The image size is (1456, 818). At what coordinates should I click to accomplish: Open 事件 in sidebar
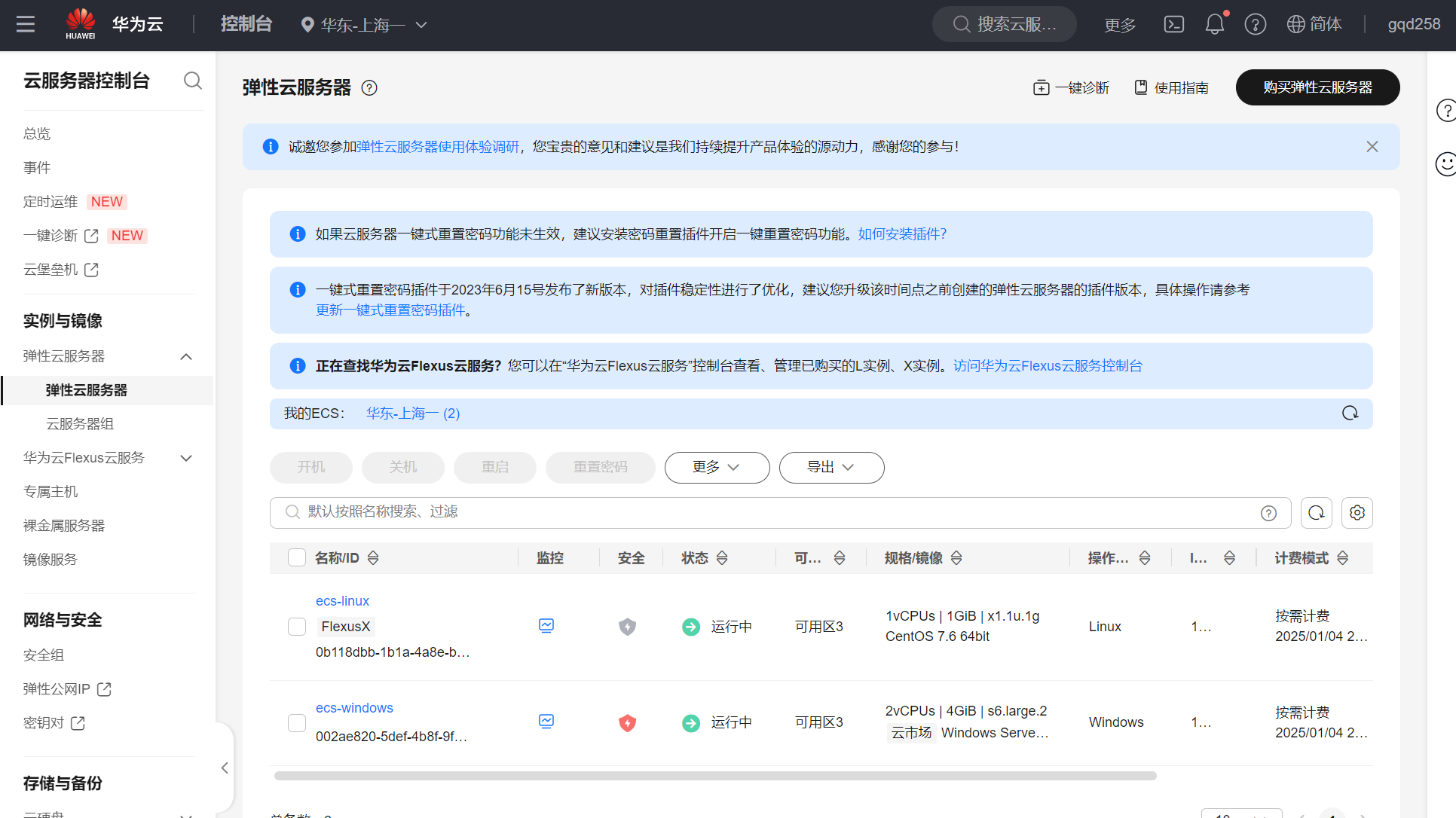point(37,168)
